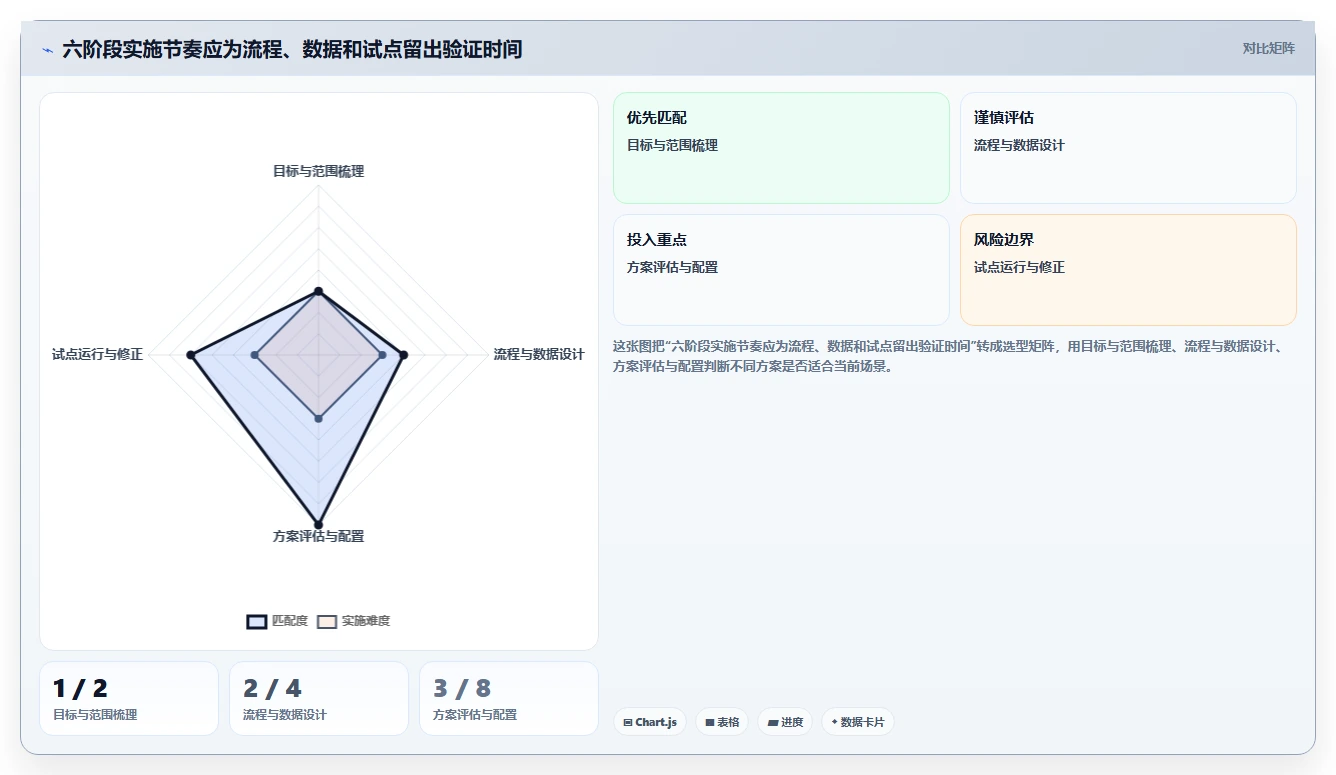
Task: Click the outer radar point at 试点运行与修正
Action: (190, 355)
